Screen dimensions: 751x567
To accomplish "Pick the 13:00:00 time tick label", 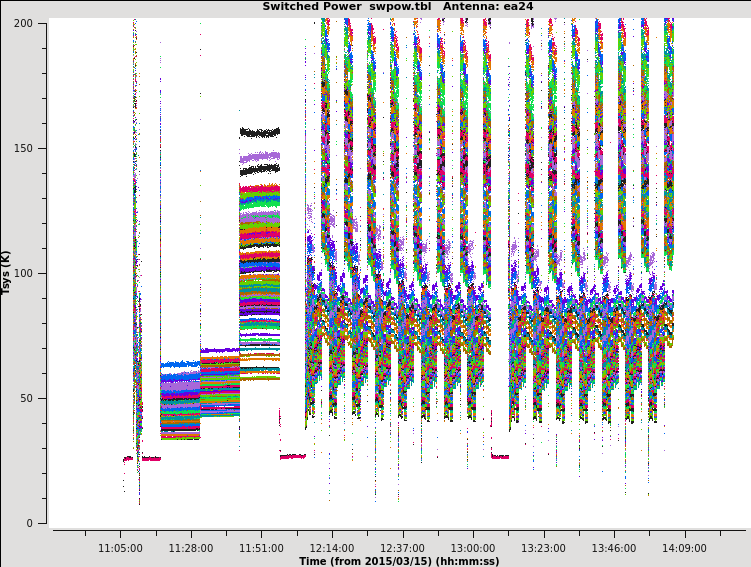I will pyautogui.click(x=472, y=548).
